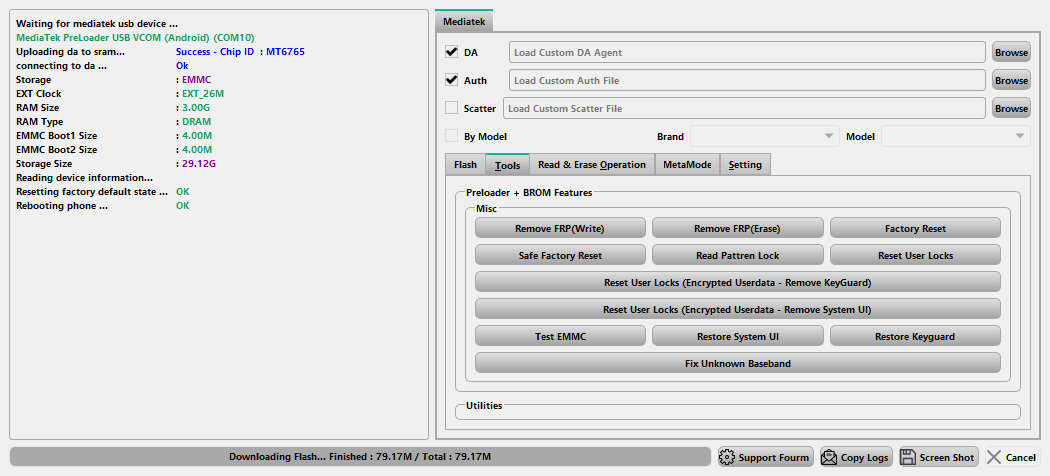The image size is (1050, 476).
Task: Click the Resetting factory default state line
Action: tap(102, 191)
